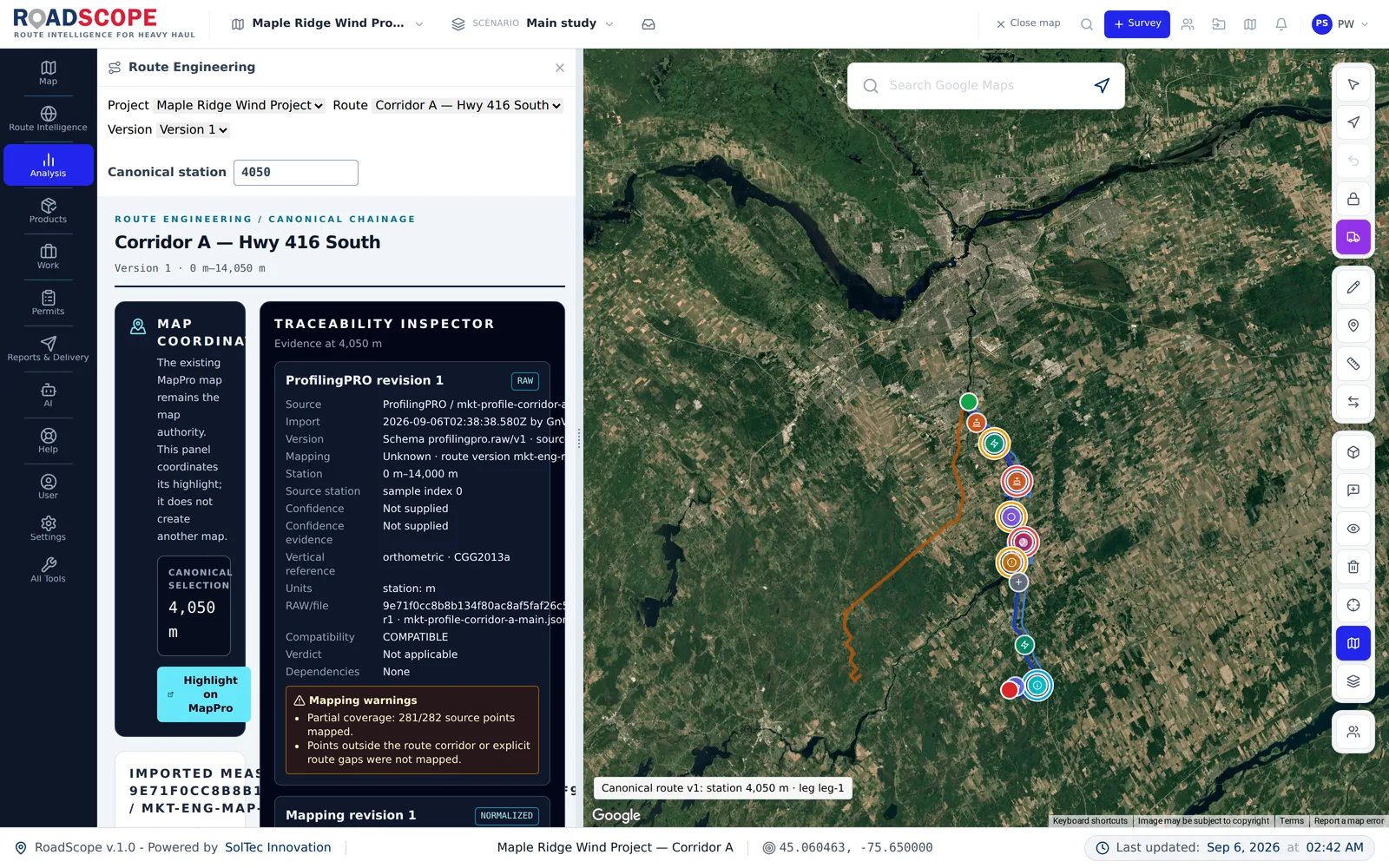
Task: Toggle the lock map tool
Action: pos(1353,199)
